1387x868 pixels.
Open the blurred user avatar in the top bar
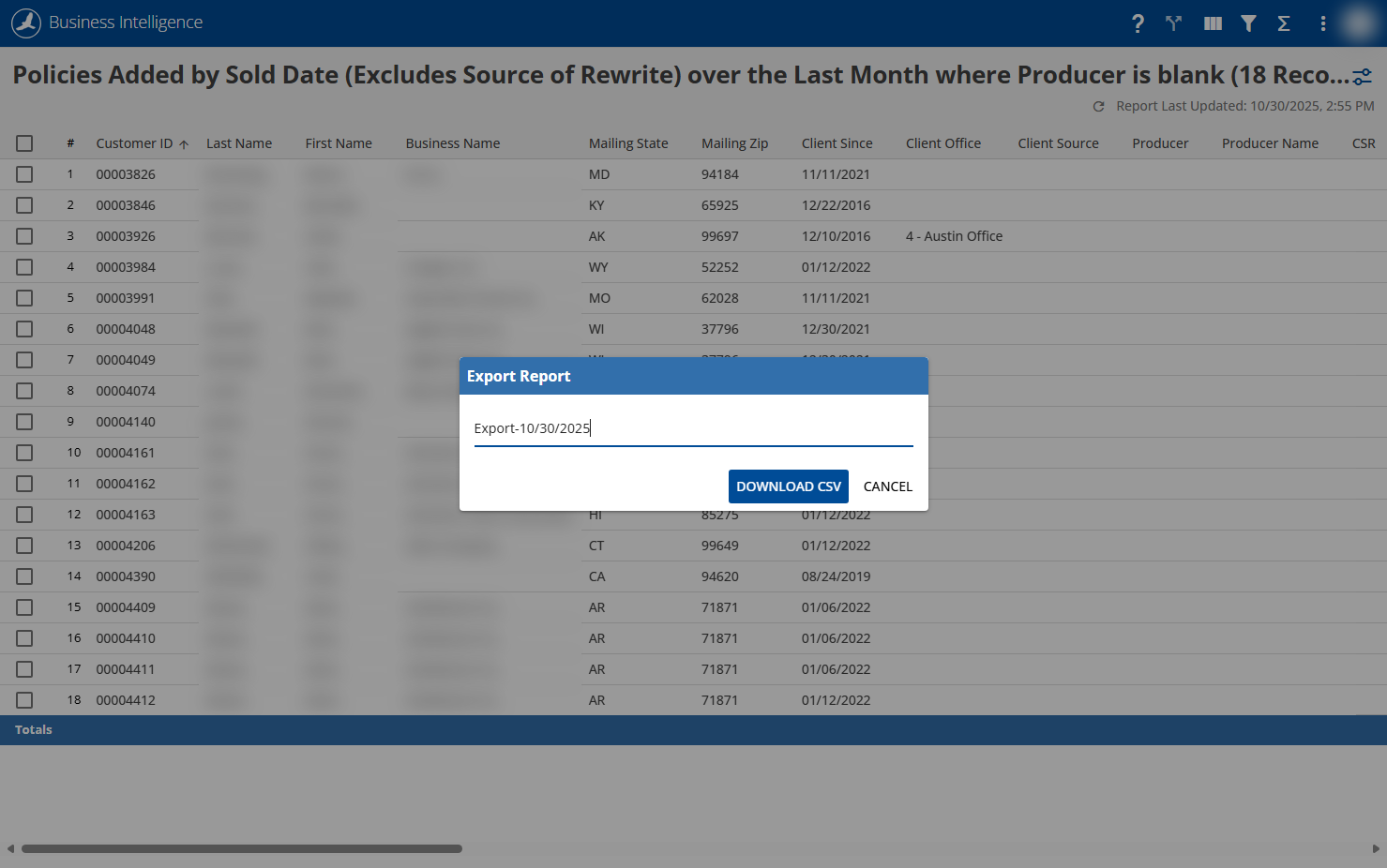pos(1358,23)
